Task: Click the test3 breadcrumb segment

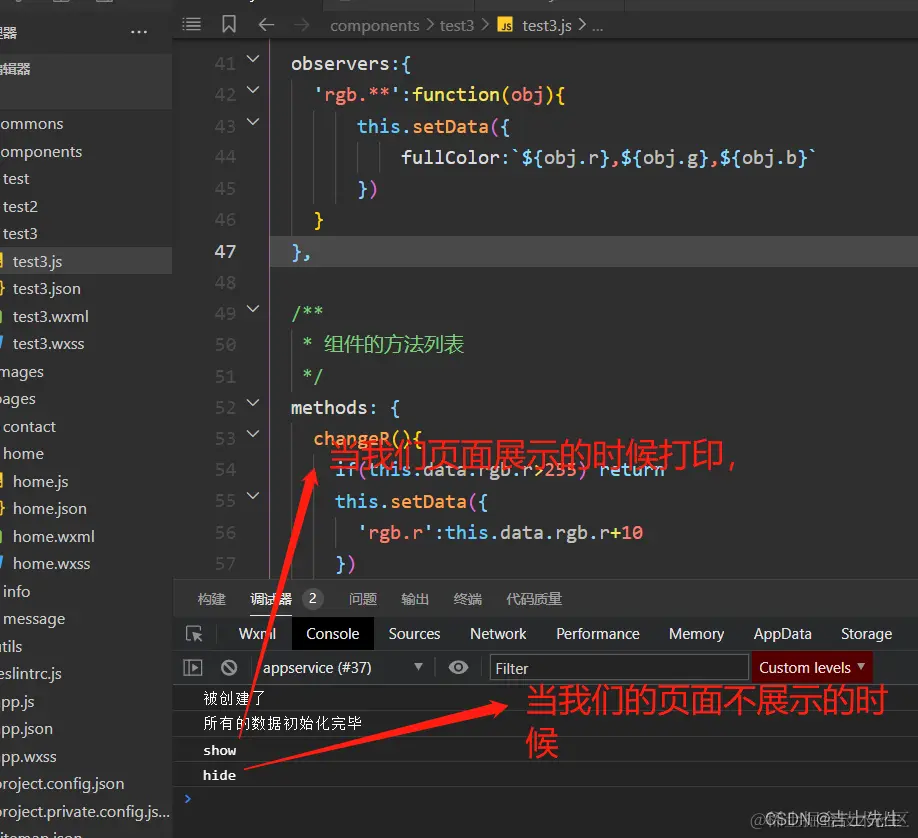Action: point(457,26)
